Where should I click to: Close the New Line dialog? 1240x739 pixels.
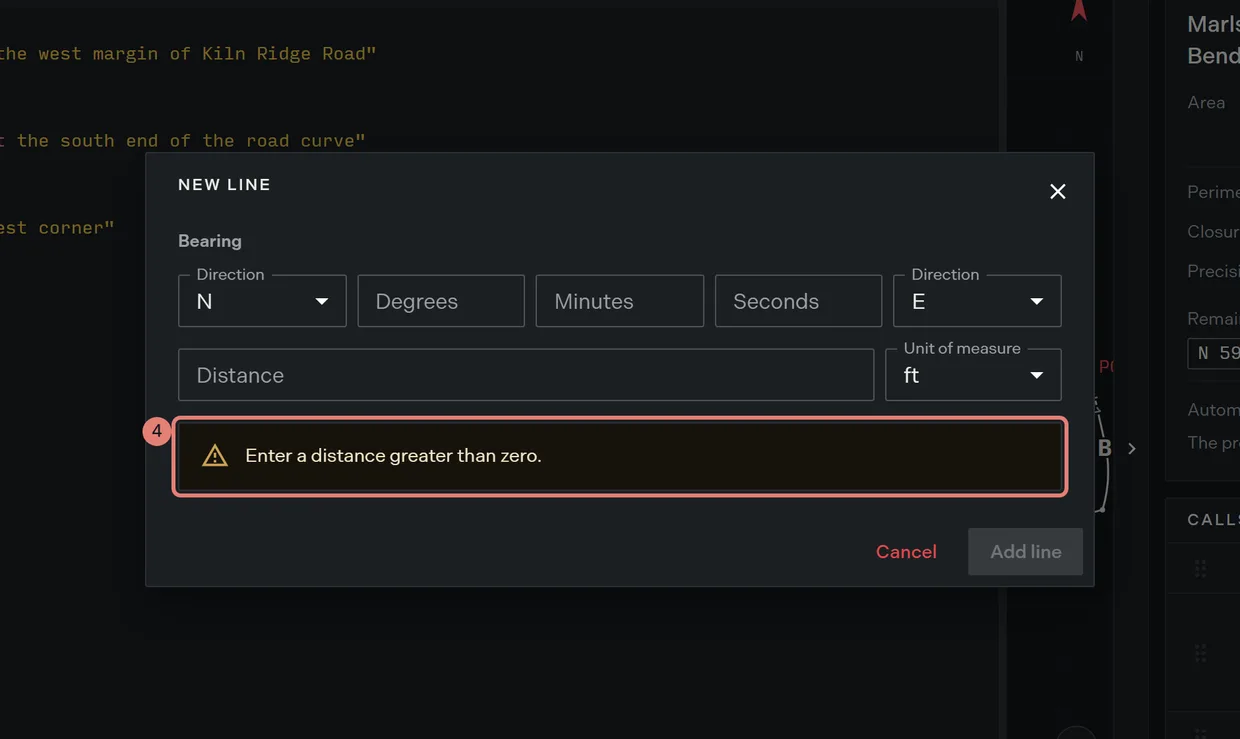(x=1058, y=191)
